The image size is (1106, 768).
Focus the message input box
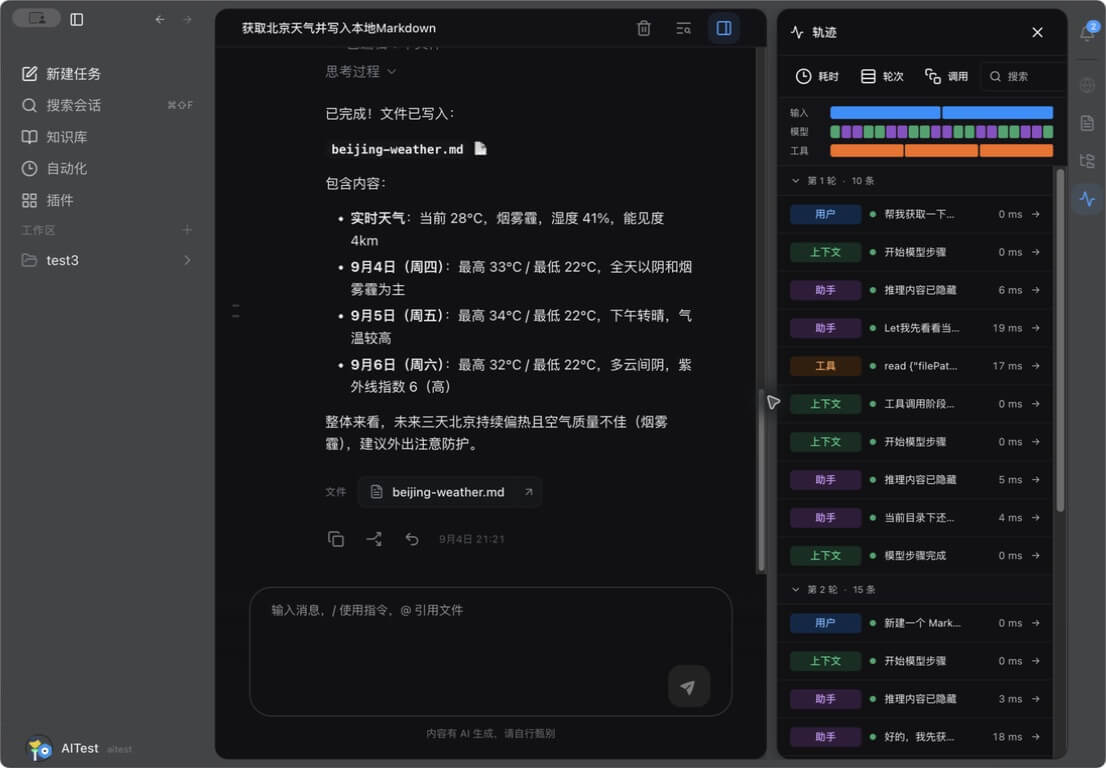(x=490, y=651)
